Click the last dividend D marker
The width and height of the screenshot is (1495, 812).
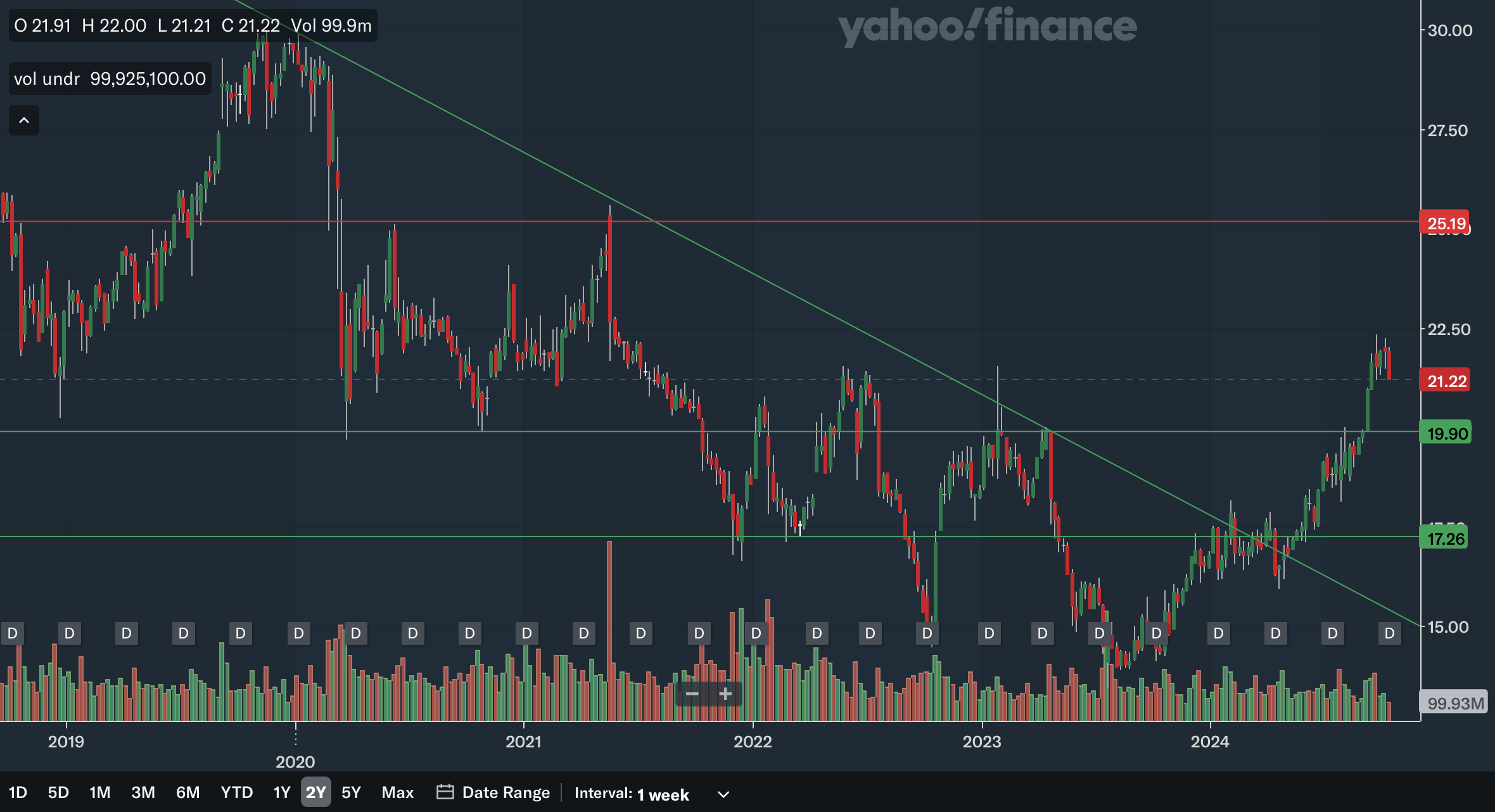[x=1390, y=633]
